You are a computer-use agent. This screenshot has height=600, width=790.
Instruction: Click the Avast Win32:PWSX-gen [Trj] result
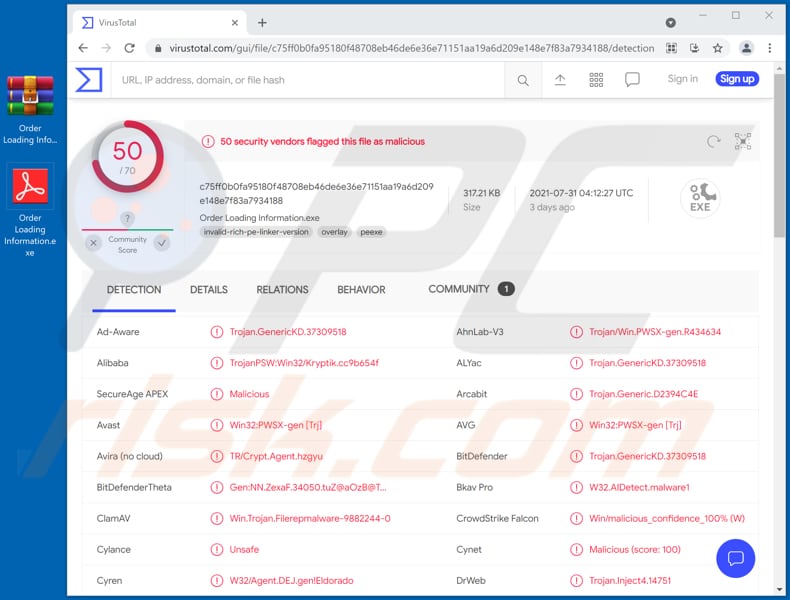(276, 425)
